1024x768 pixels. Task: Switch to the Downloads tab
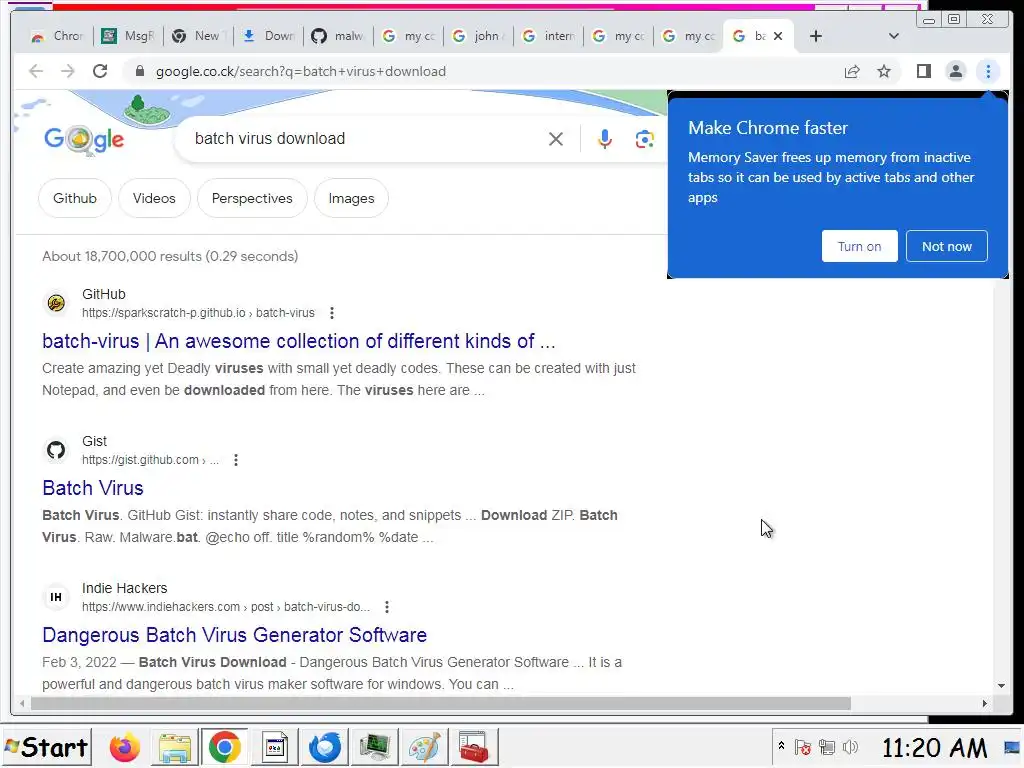click(268, 36)
